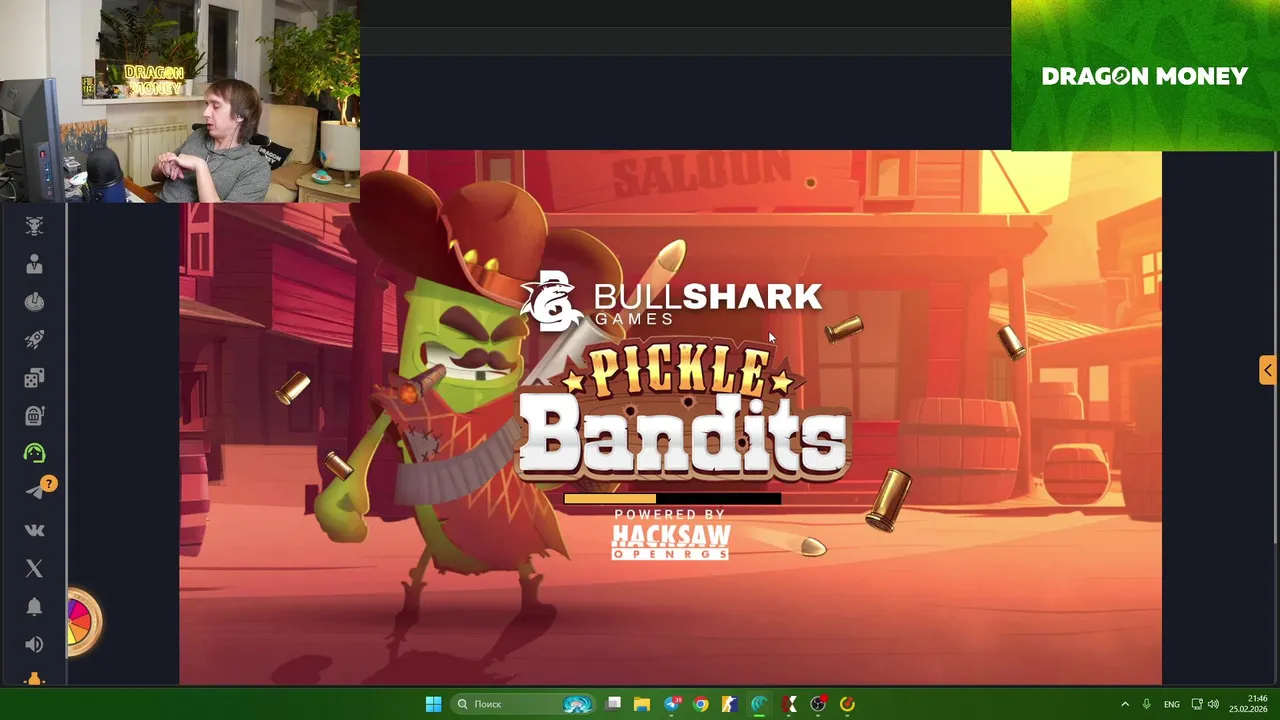This screenshot has width=1280, height=720.
Task: Open the dragon logo icon in sidebar
Action: click(34, 226)
